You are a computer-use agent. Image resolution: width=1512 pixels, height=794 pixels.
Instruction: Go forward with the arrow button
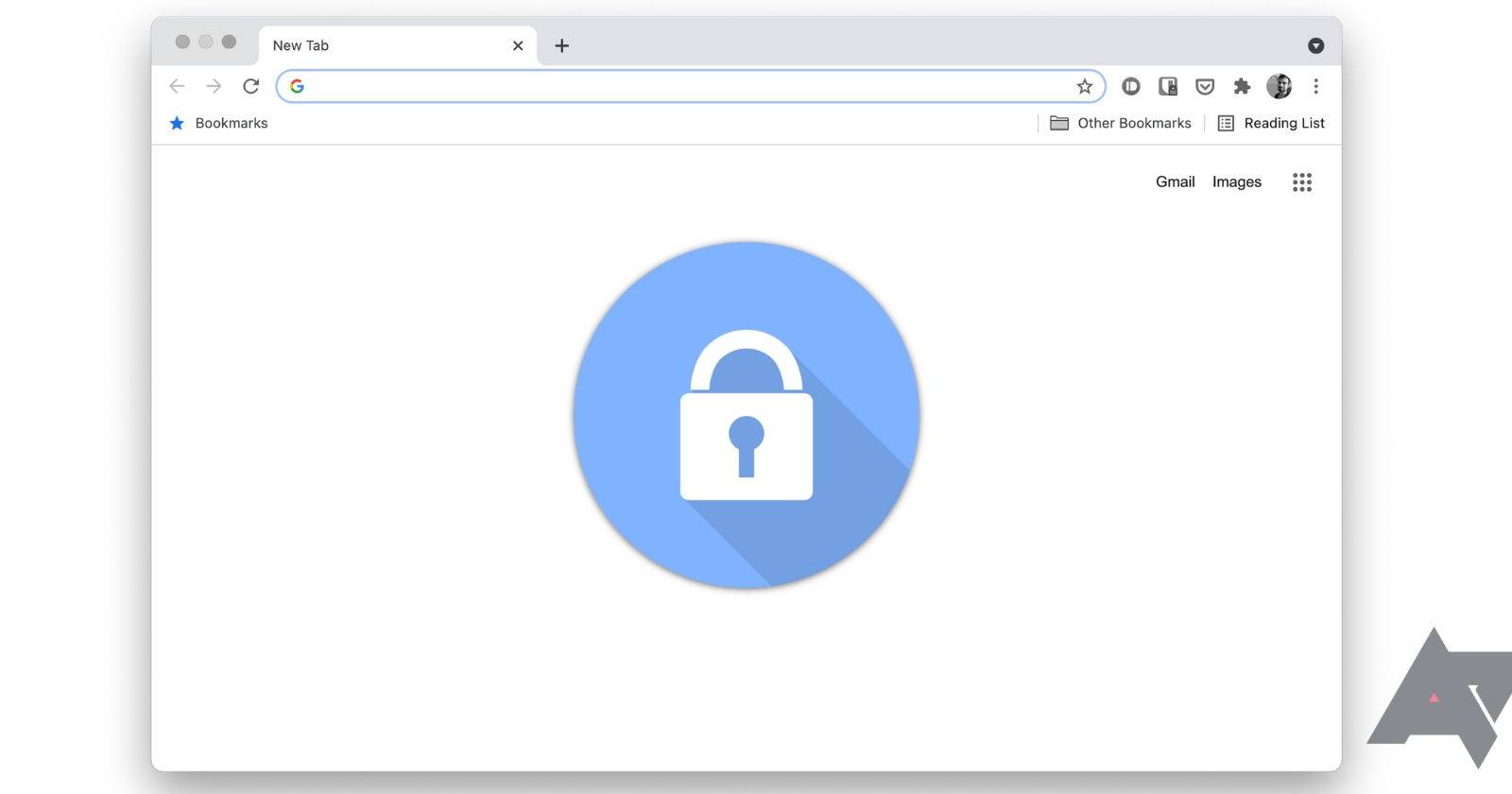click(214, 86)
